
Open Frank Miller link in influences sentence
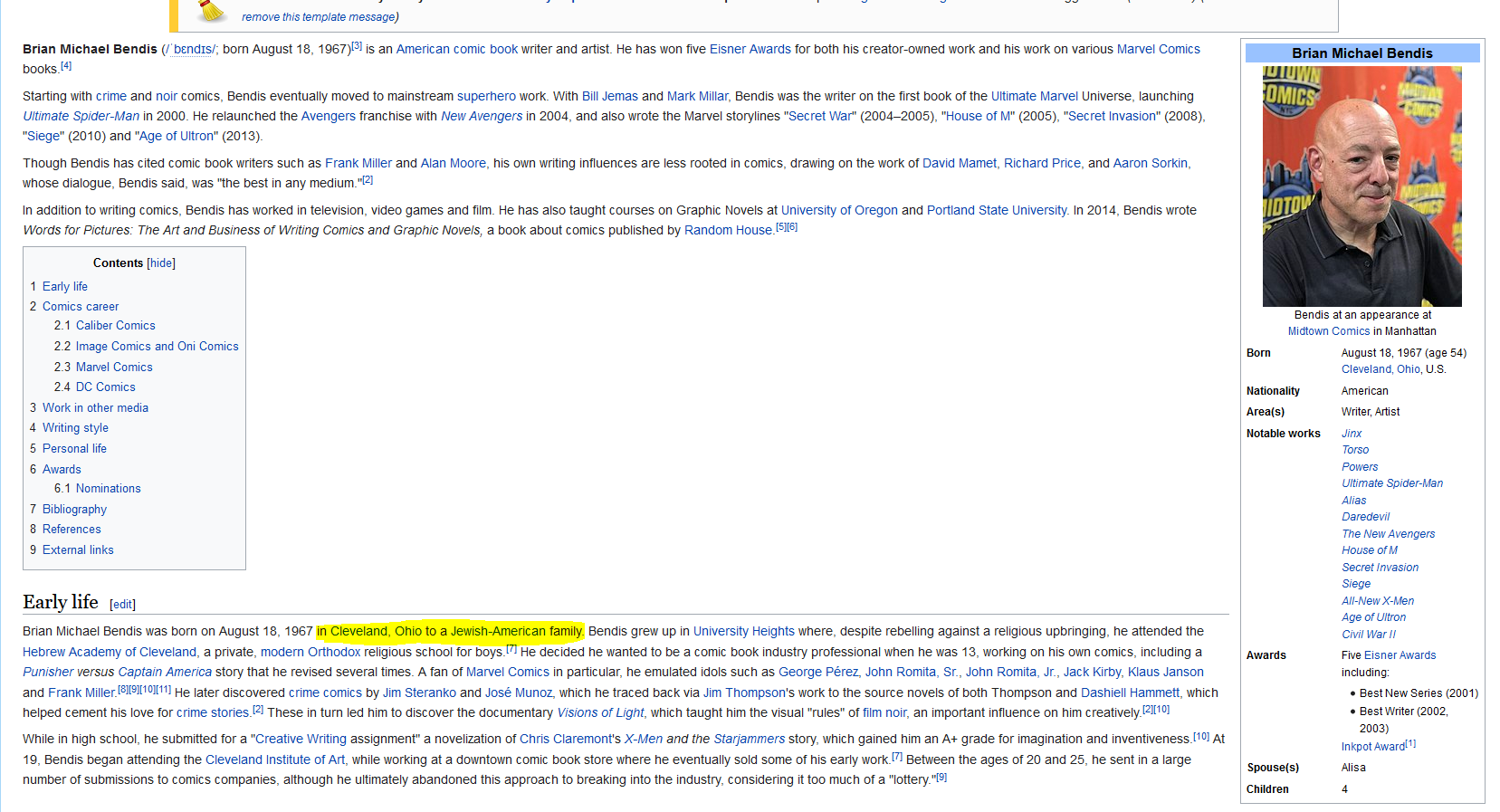pyautogui.click(x=358, y=164)
